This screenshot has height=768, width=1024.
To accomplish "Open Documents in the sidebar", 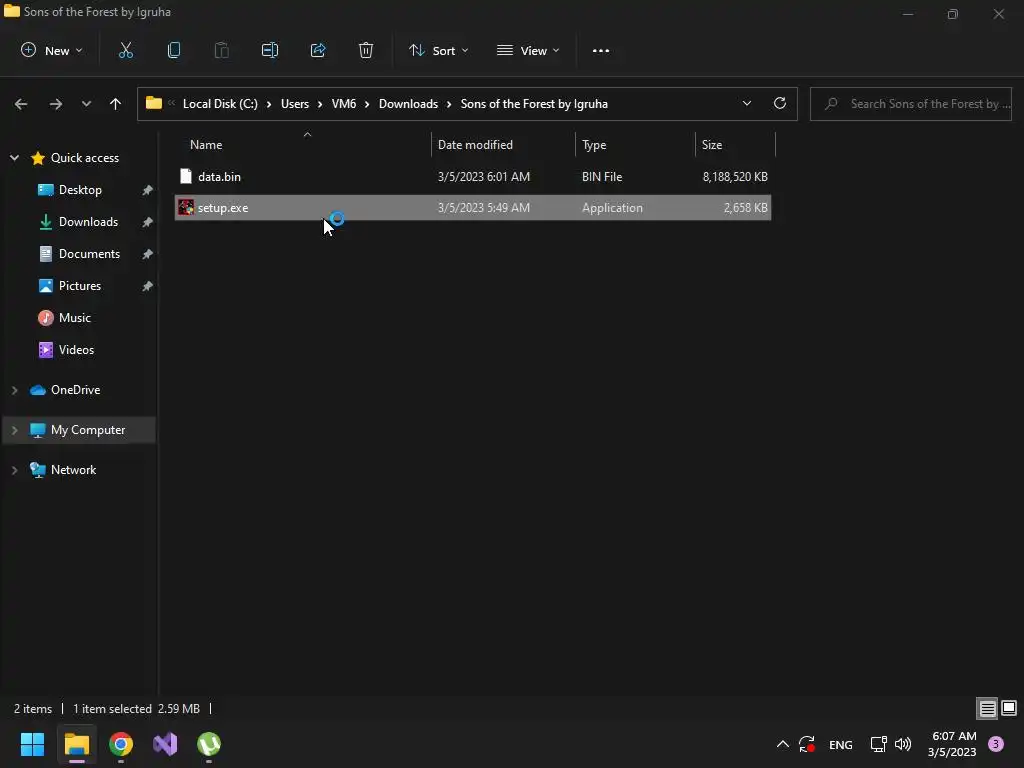I will tap(89, 253).
